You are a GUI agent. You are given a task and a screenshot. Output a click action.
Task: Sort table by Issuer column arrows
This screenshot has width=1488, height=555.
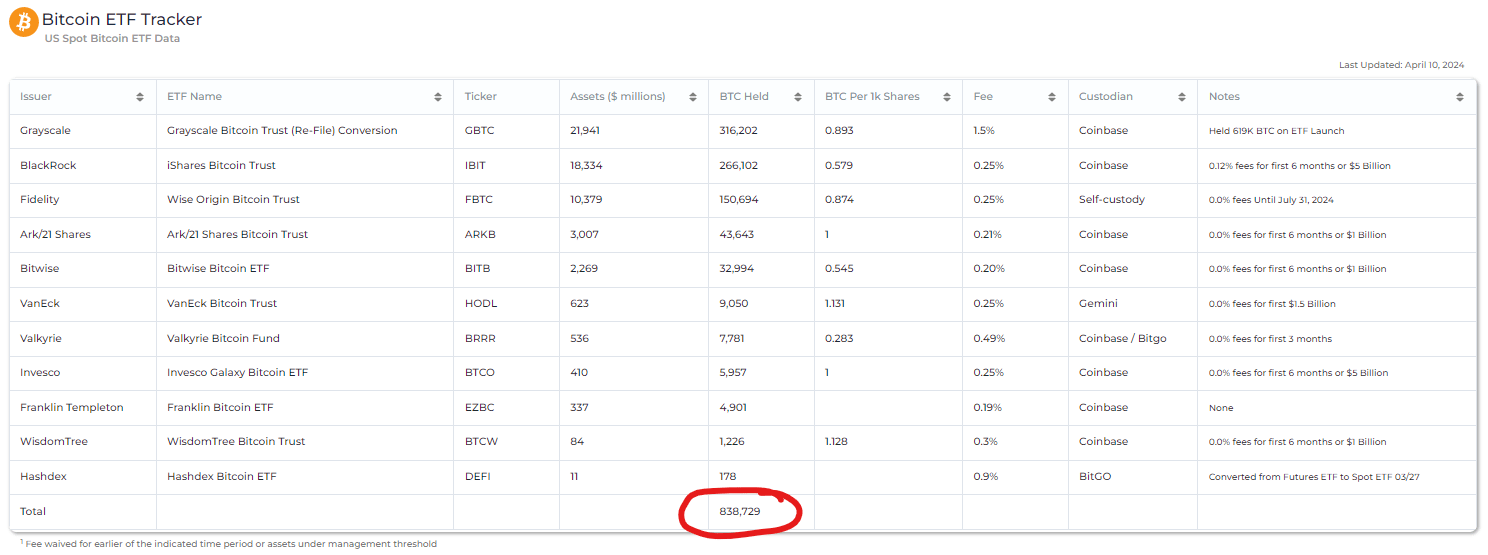[140, 97]
